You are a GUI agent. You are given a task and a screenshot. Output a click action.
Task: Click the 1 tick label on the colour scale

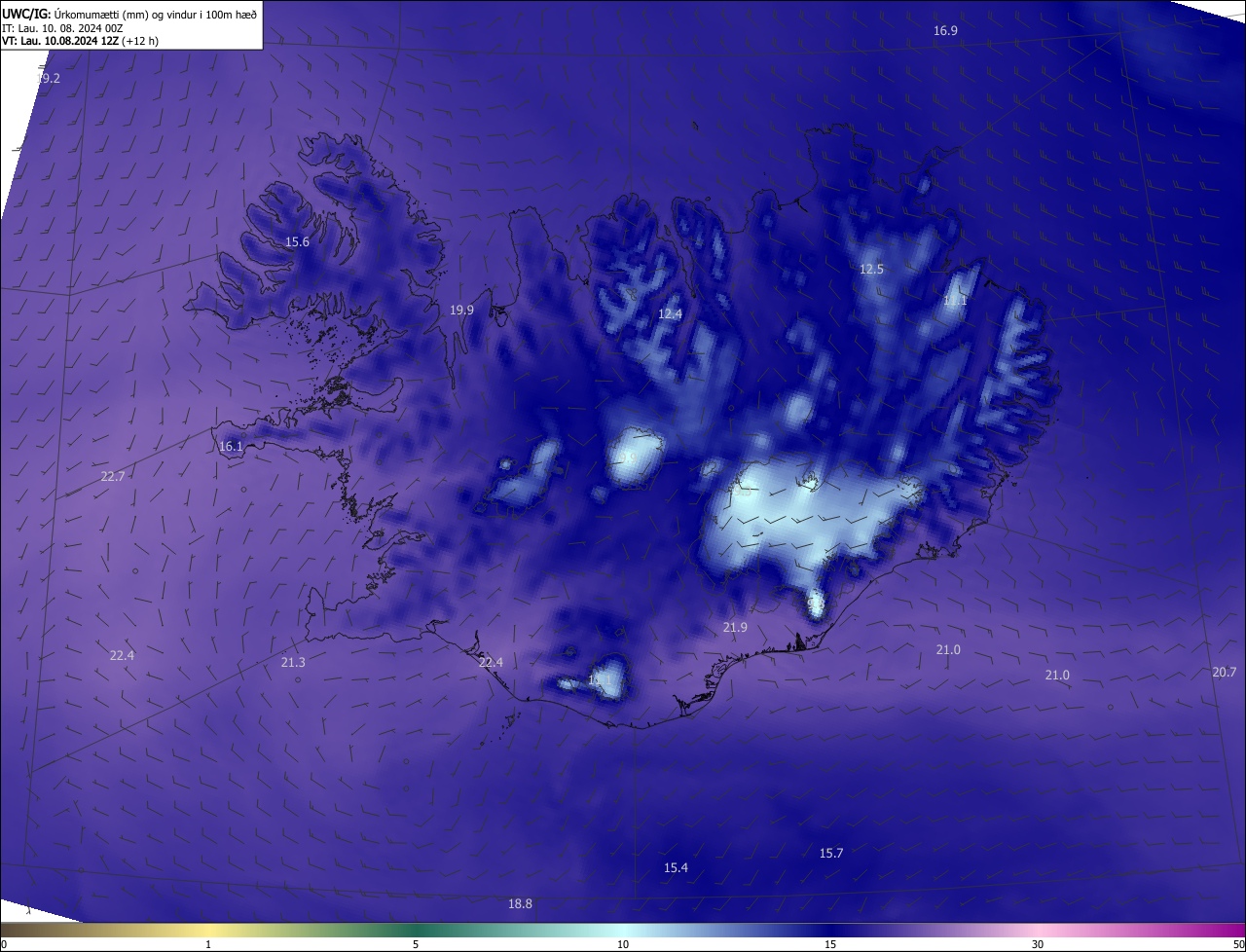(208, 944)
